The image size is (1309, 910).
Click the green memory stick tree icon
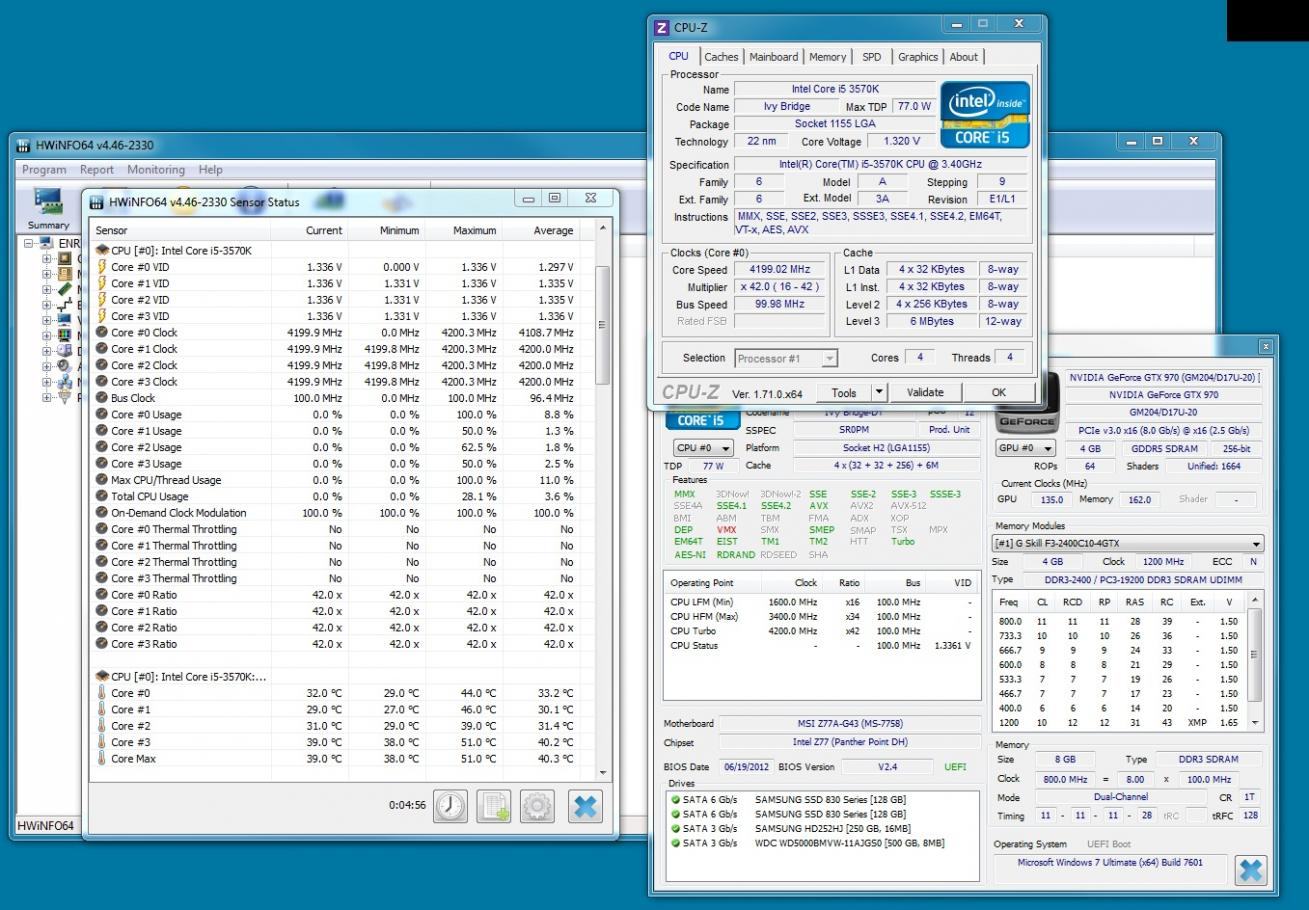click(x=64, y=290)
